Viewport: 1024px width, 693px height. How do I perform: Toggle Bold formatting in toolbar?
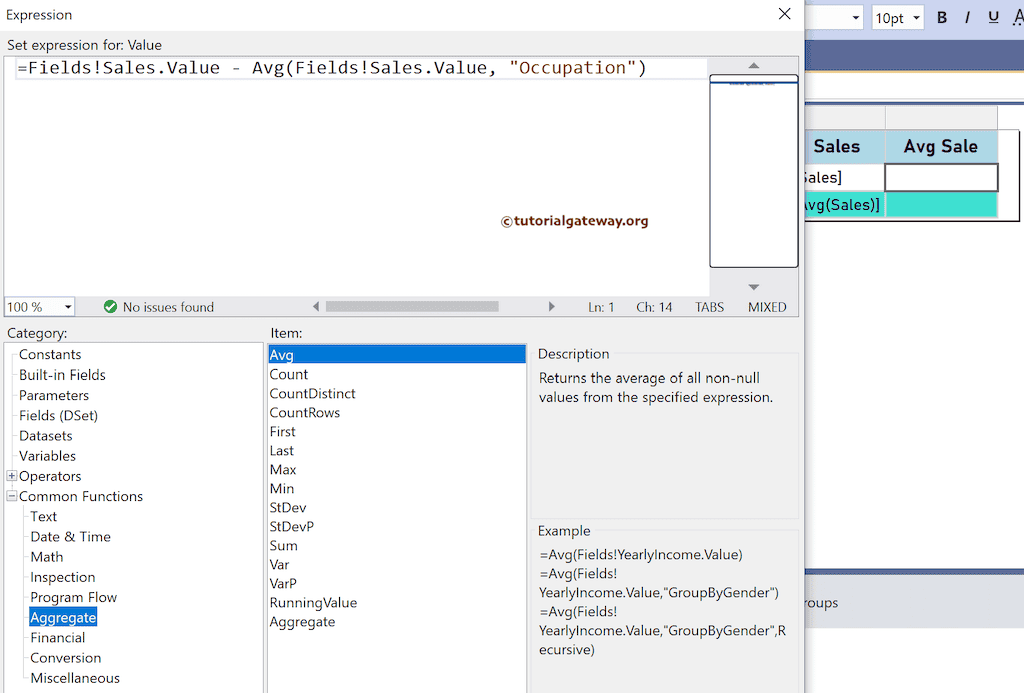pos(942,18)
